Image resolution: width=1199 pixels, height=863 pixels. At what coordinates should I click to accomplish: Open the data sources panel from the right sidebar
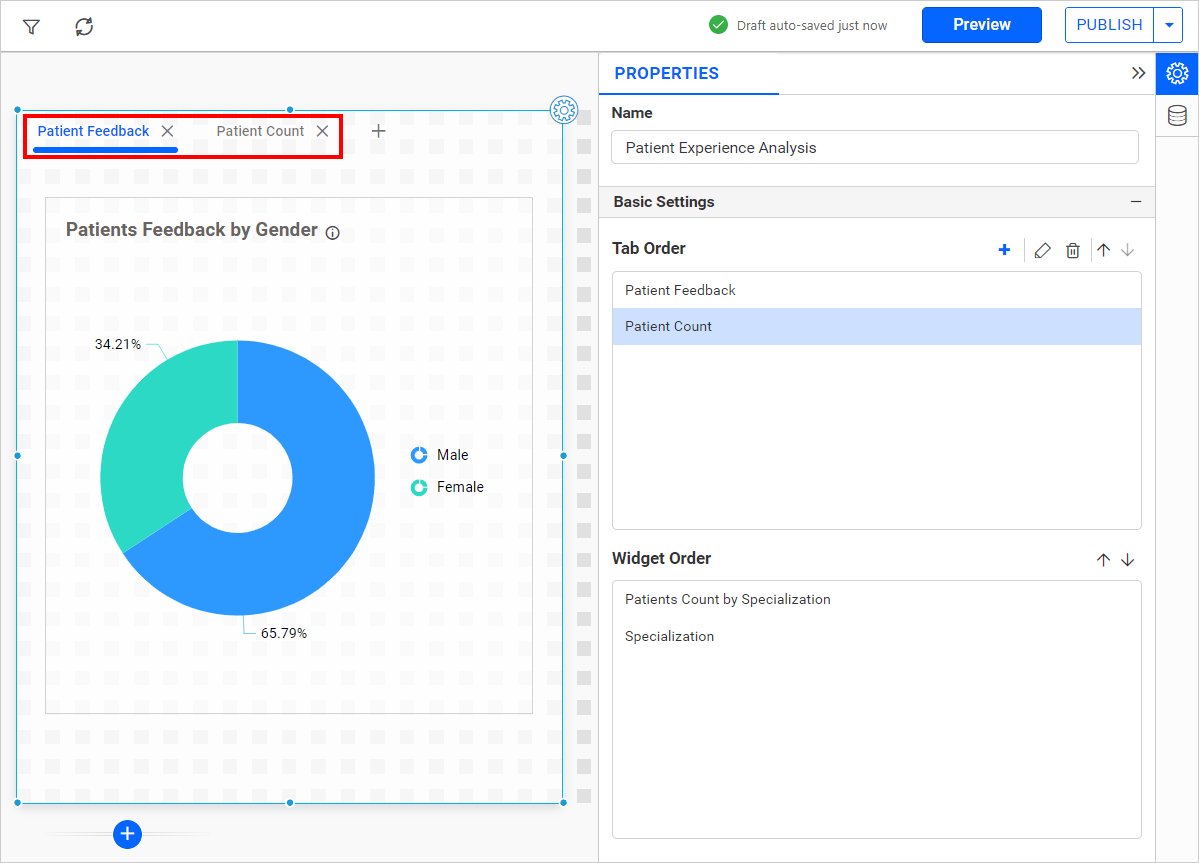[1177, 115]
